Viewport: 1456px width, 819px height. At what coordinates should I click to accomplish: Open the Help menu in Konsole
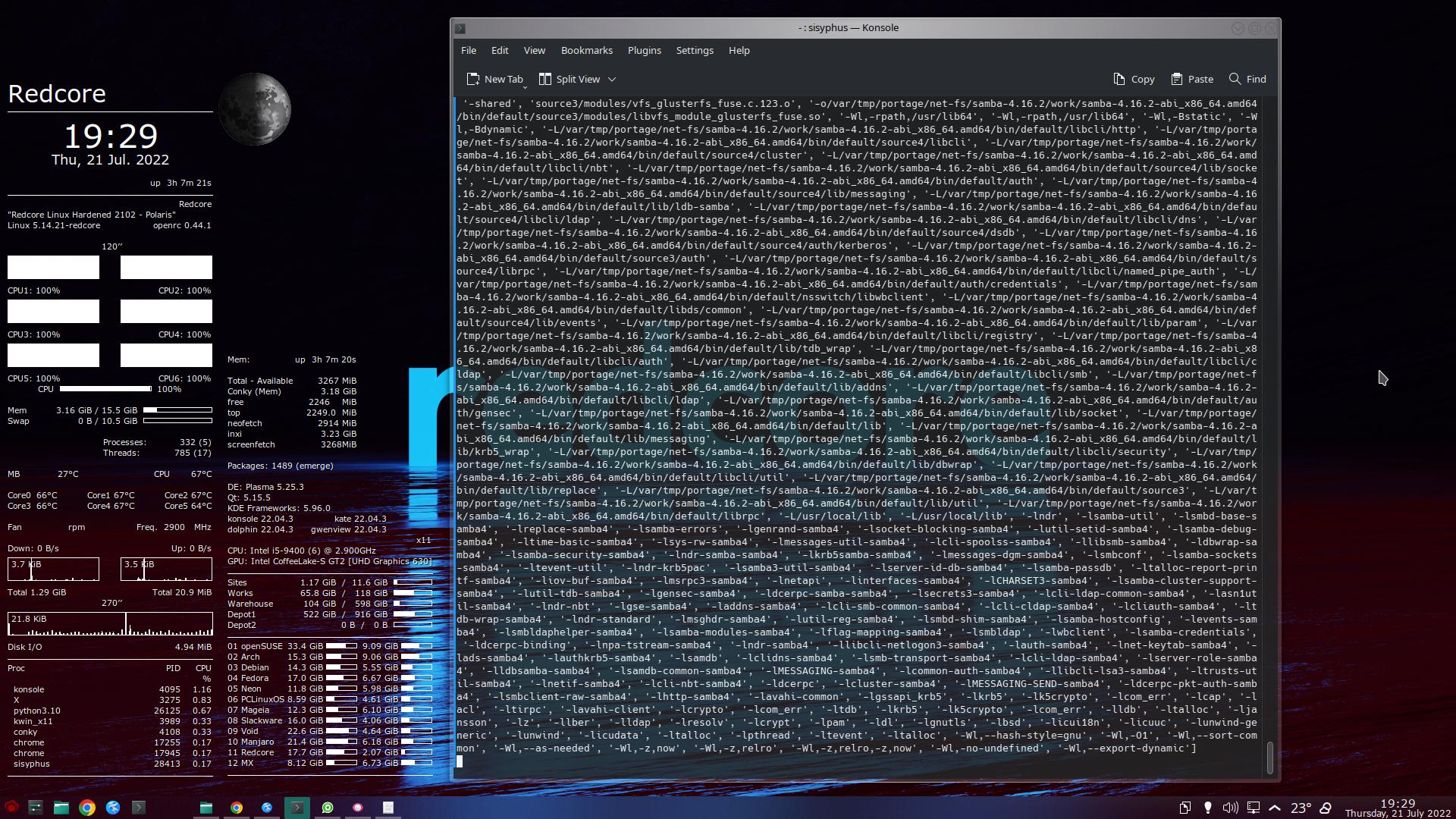(x=739, y=50)
